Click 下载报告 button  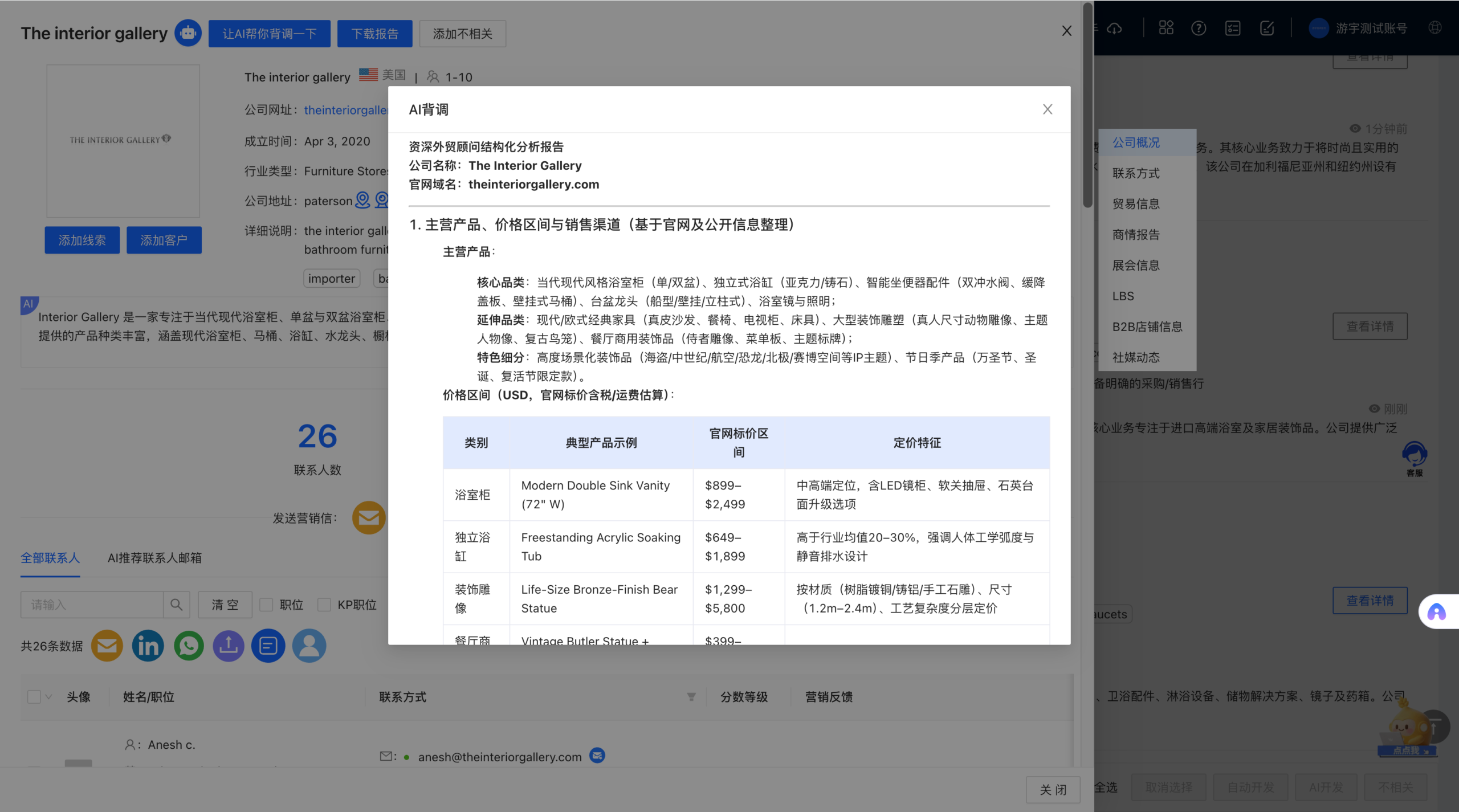pos(375,34)
